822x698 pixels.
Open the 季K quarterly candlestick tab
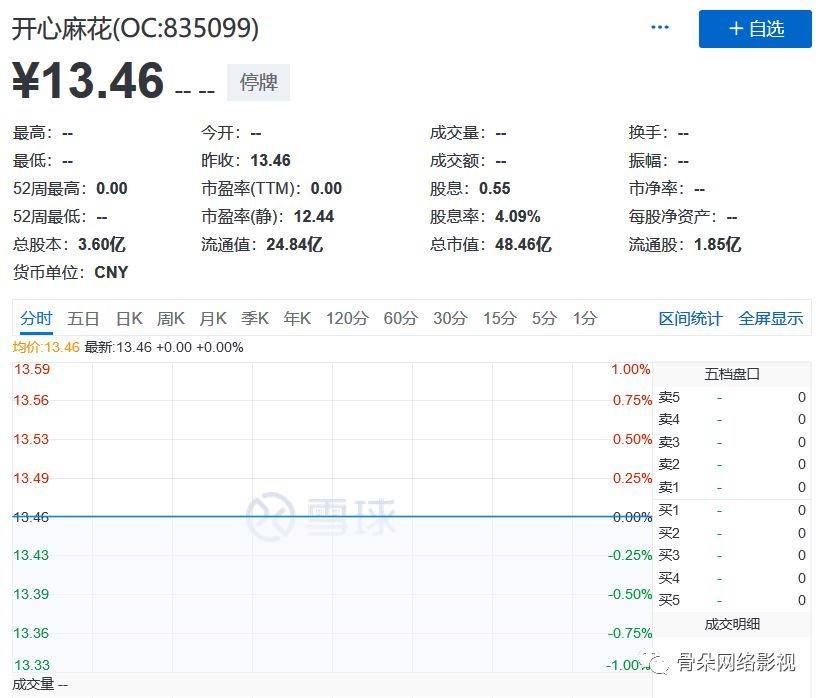pyautogui.click(x=255, y=318)
